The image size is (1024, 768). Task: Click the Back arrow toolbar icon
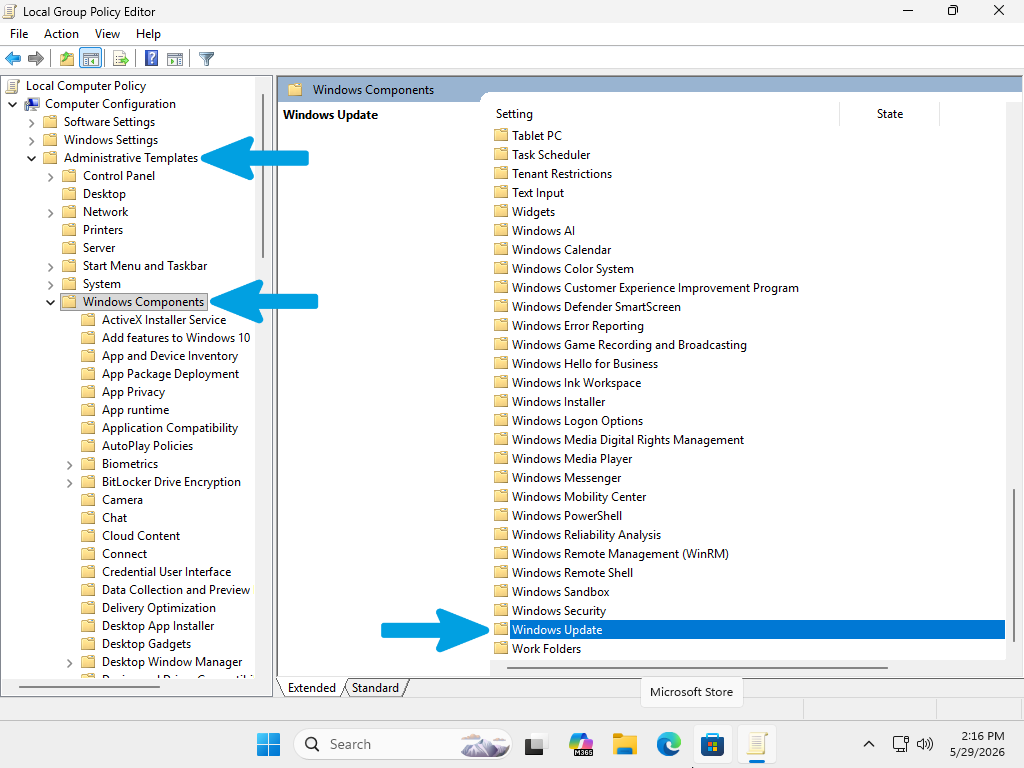point(13,59)
